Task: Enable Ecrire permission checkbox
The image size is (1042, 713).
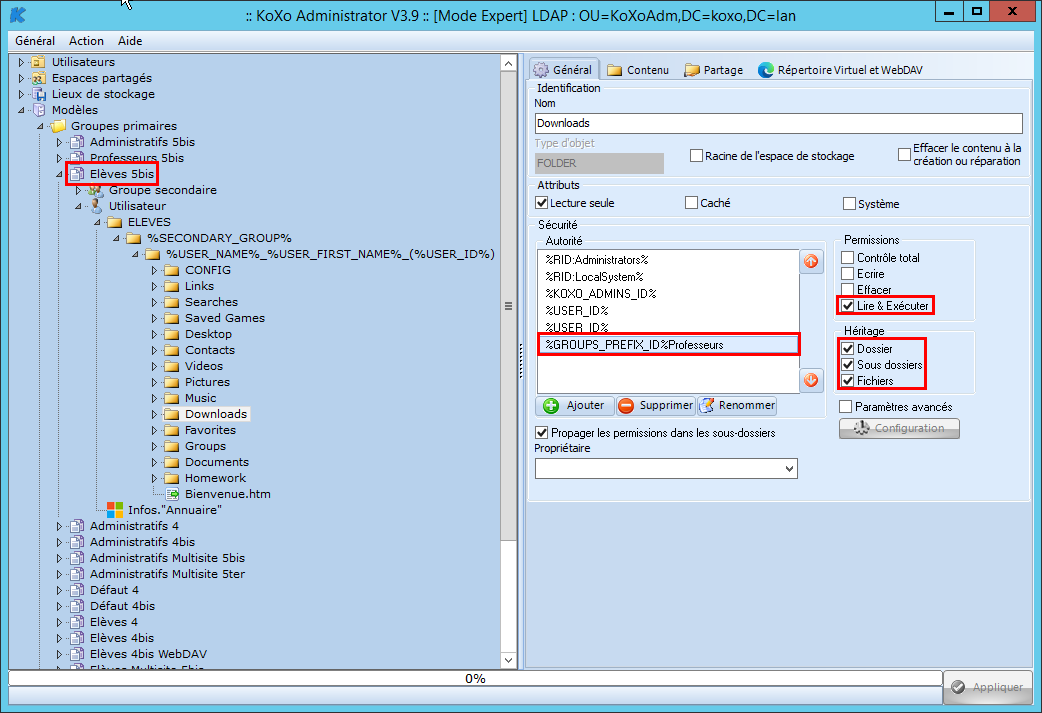Action: click(x=848, y=273)
